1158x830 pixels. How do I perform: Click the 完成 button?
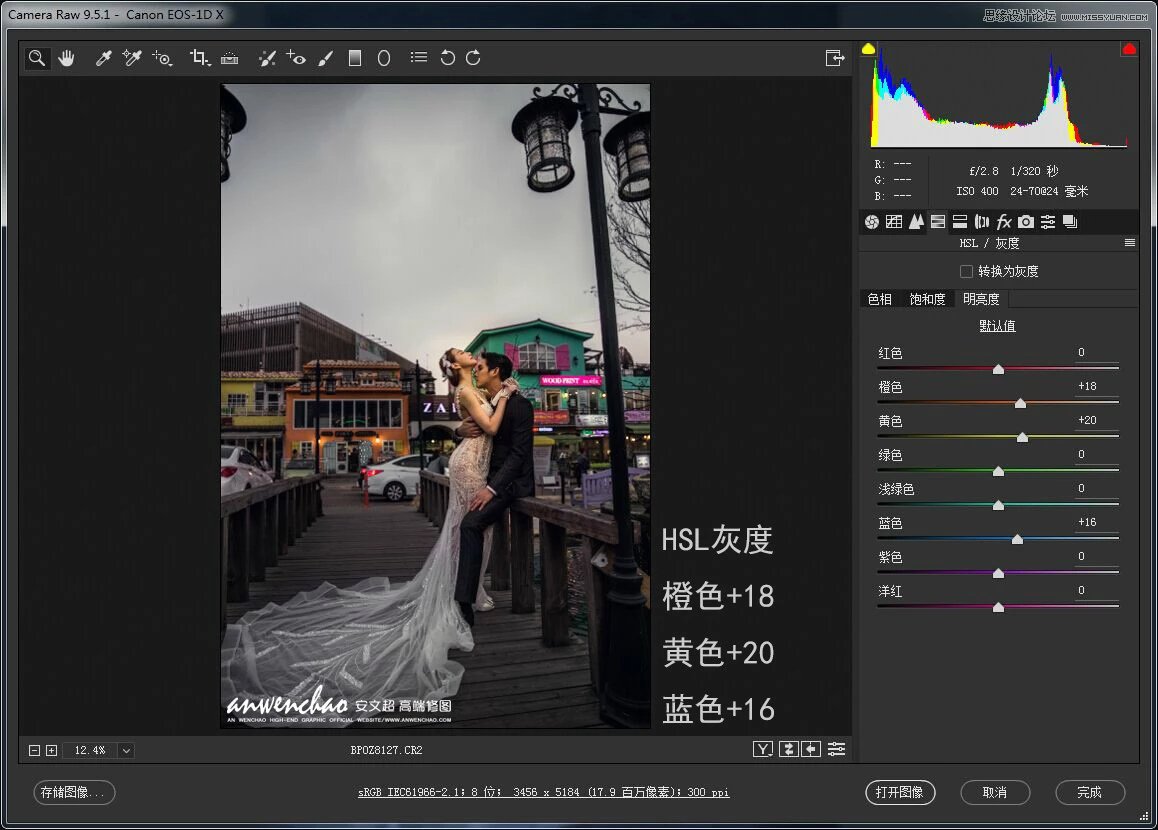tap(1089, 792)
